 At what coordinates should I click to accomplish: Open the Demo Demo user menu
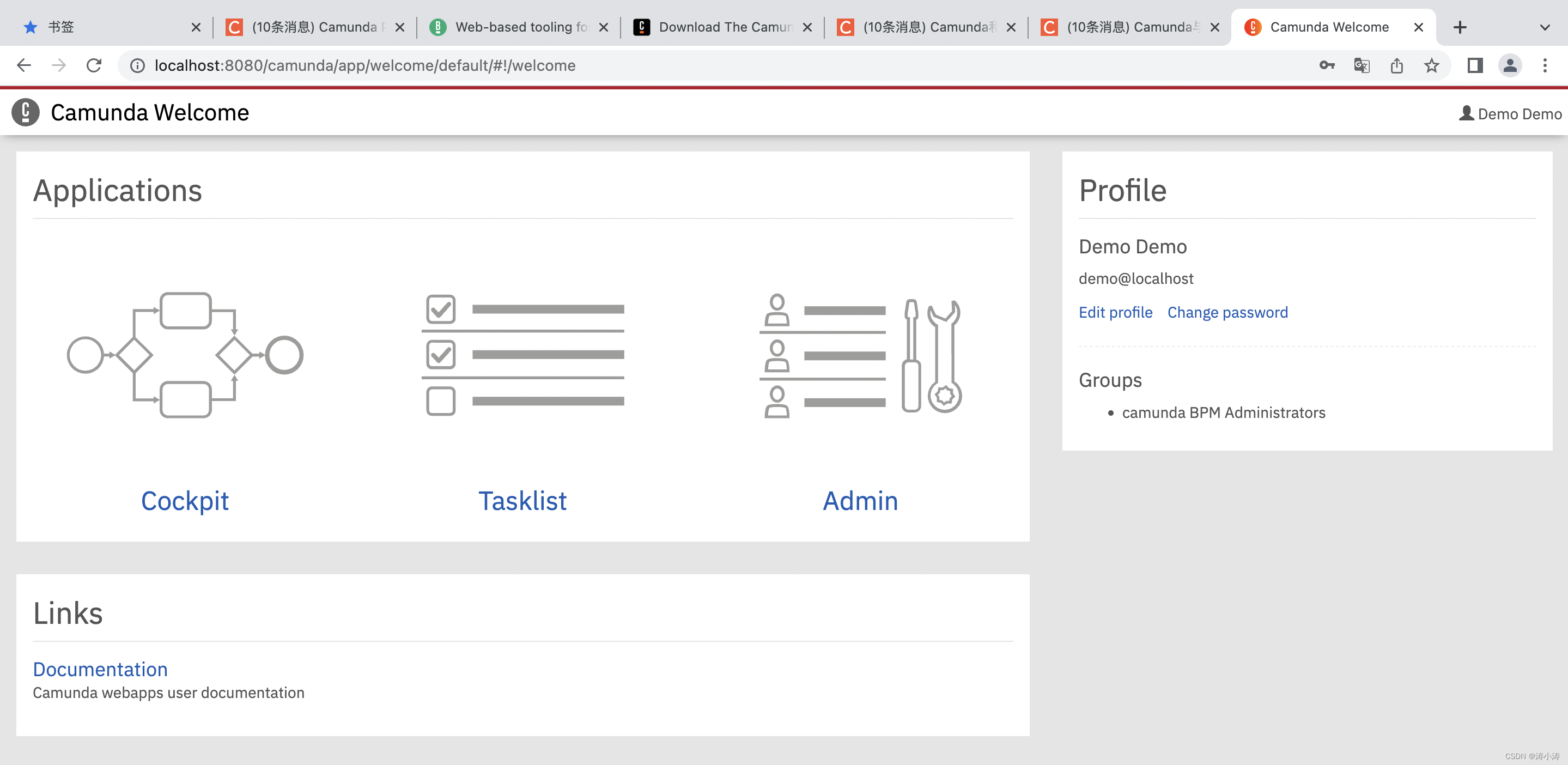1510,114
